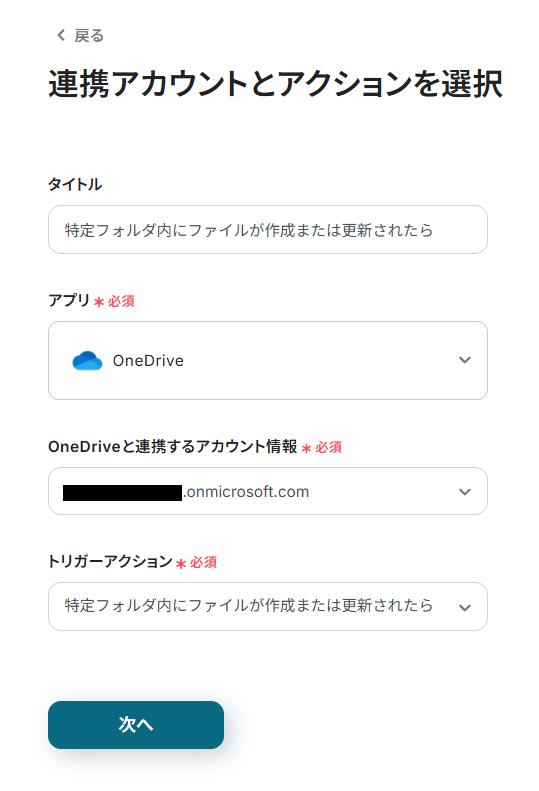The image size is (539, 791).
Task: Open the onmicrosoft.com account selector
Action: point(268,491)
